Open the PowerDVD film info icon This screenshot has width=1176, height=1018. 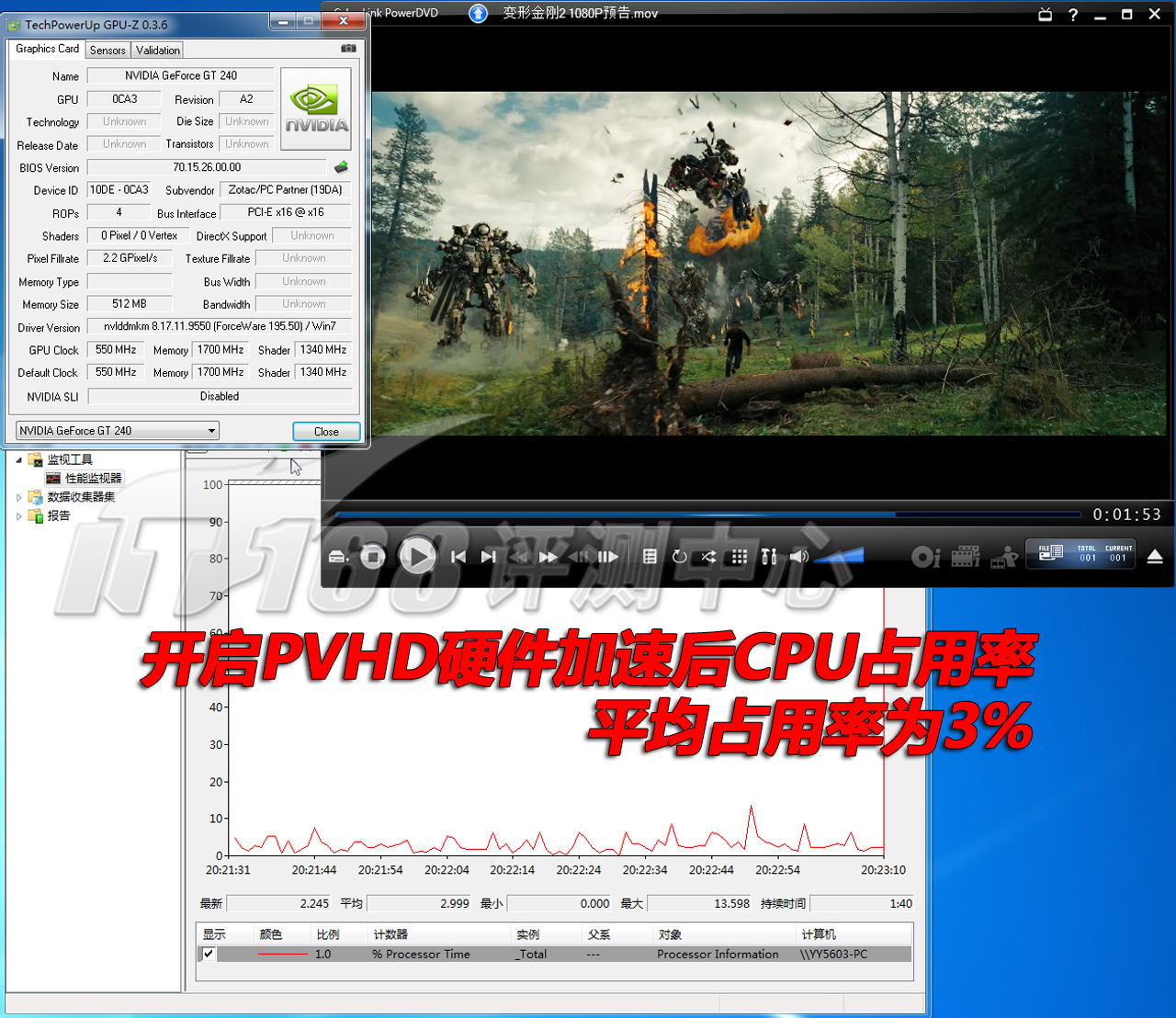[966, 557]
